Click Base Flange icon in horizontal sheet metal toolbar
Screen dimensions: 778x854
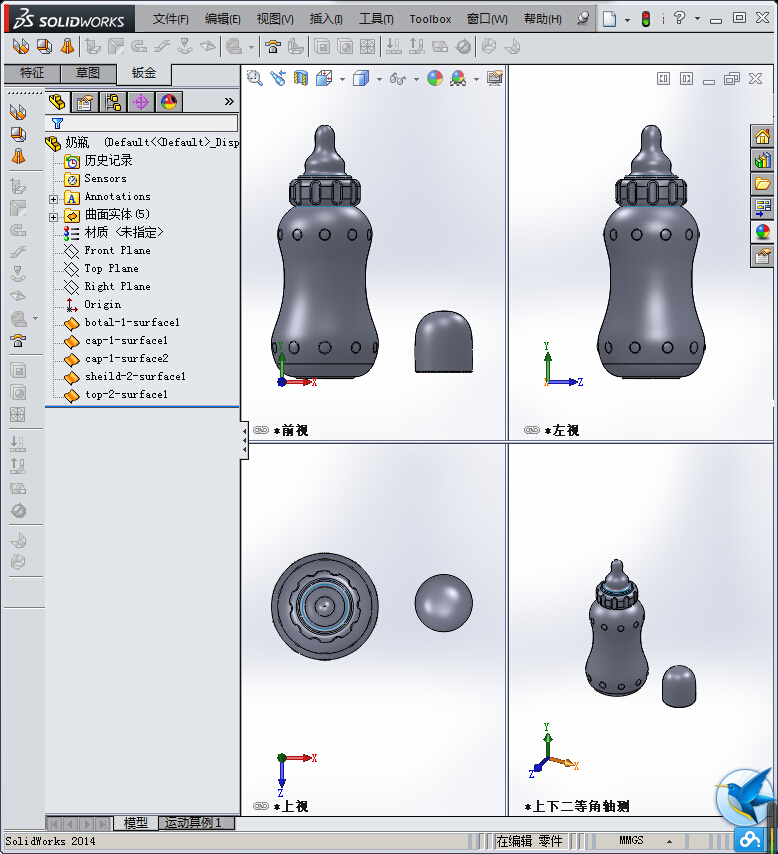pos(21,47)
